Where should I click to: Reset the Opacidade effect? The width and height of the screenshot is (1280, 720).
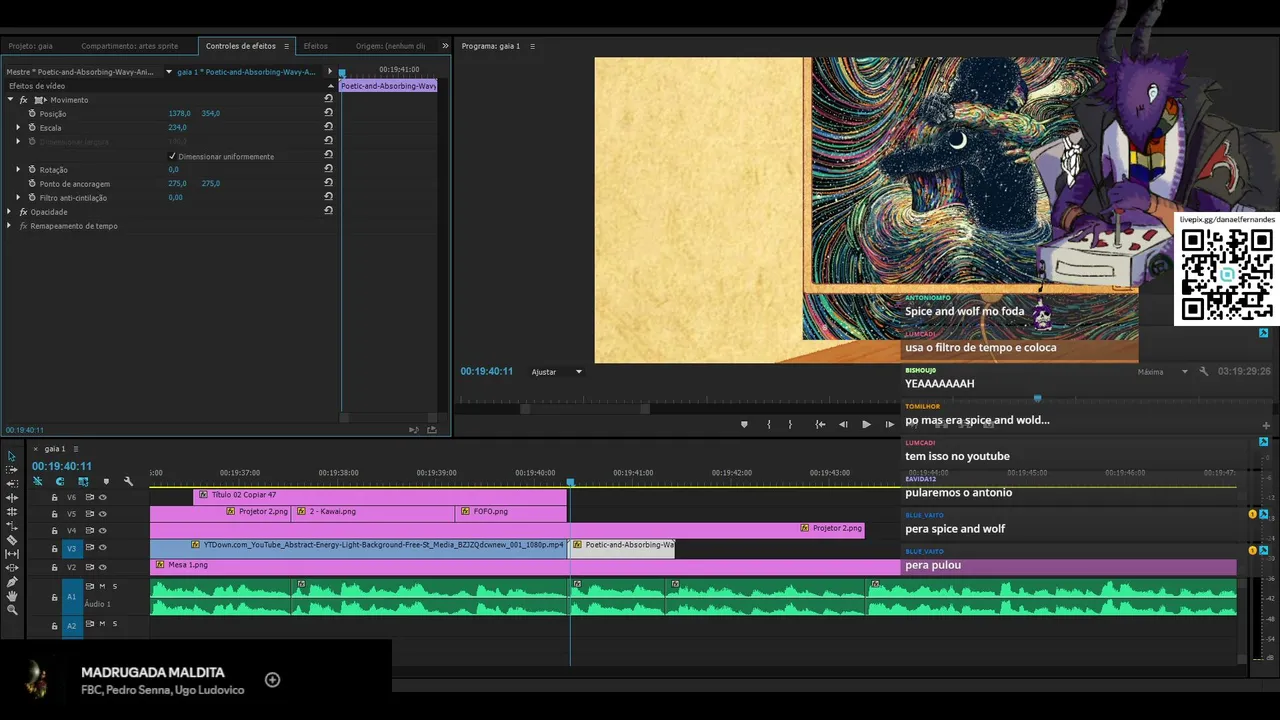[328, 211]
